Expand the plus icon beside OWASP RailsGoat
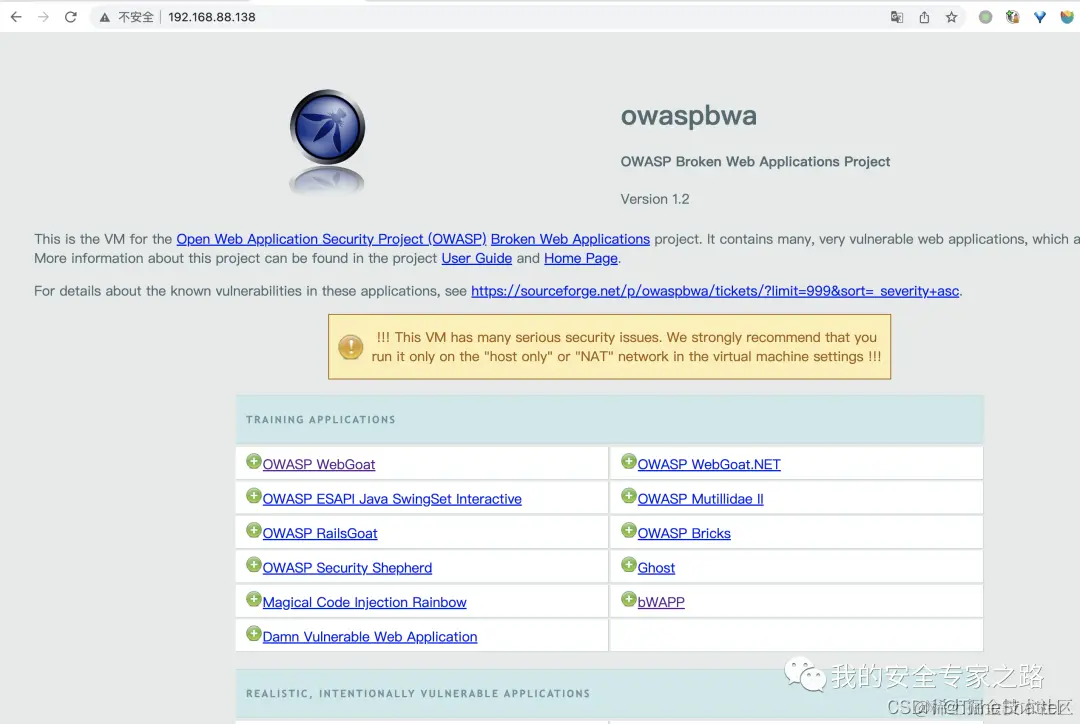 coord(253,530)
